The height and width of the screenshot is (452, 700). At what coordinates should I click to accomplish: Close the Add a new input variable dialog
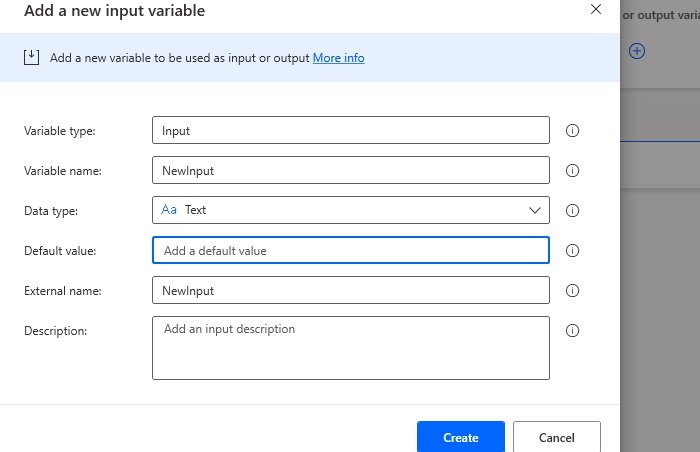pos(596,9)
